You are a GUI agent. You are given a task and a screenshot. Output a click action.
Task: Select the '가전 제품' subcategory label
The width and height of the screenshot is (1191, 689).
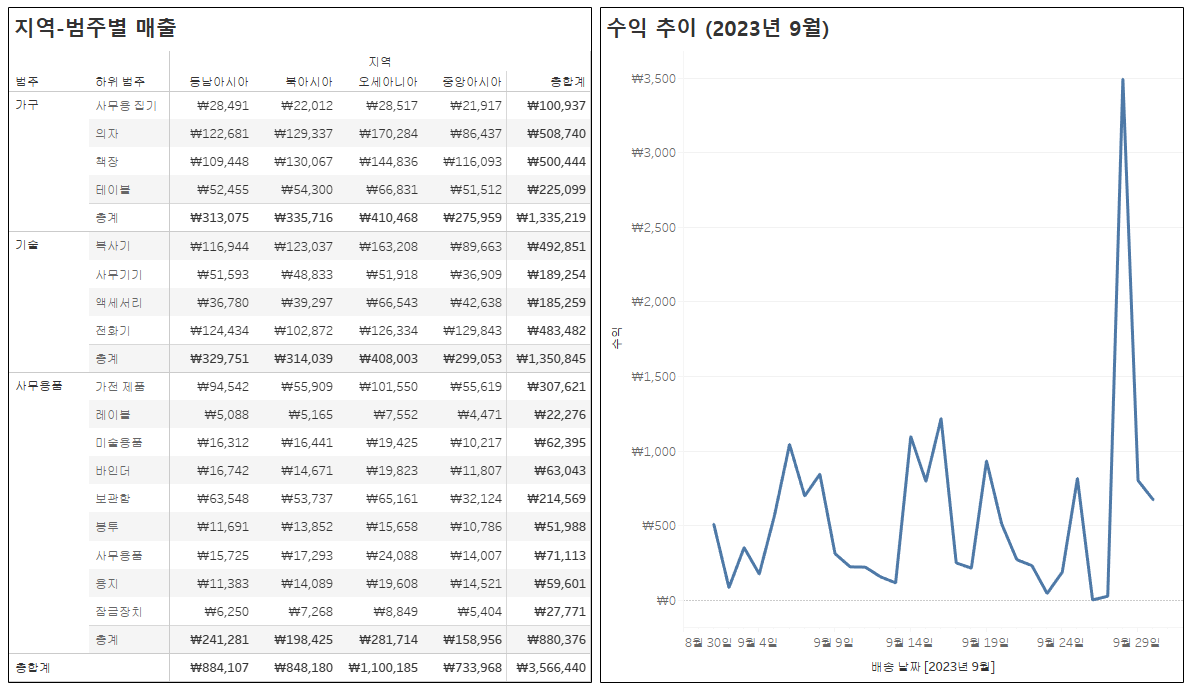tap(120, 387)
